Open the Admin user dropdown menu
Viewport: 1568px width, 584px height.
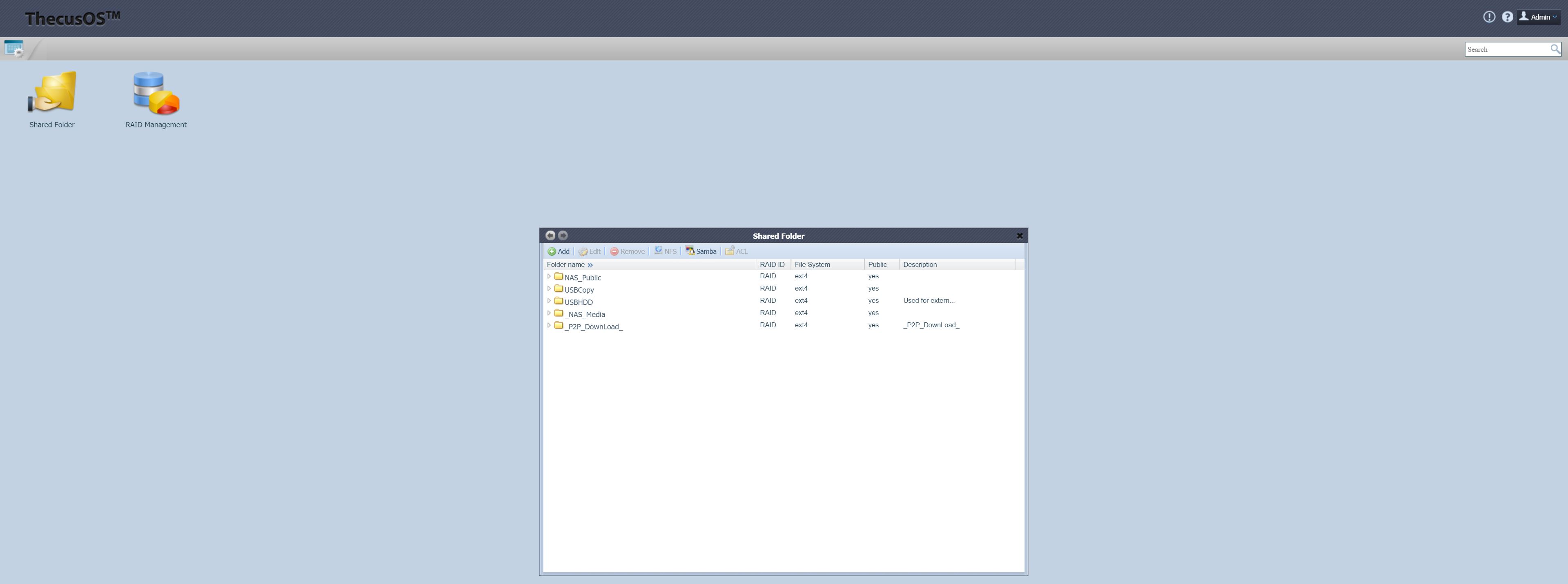pos(1538,17)
